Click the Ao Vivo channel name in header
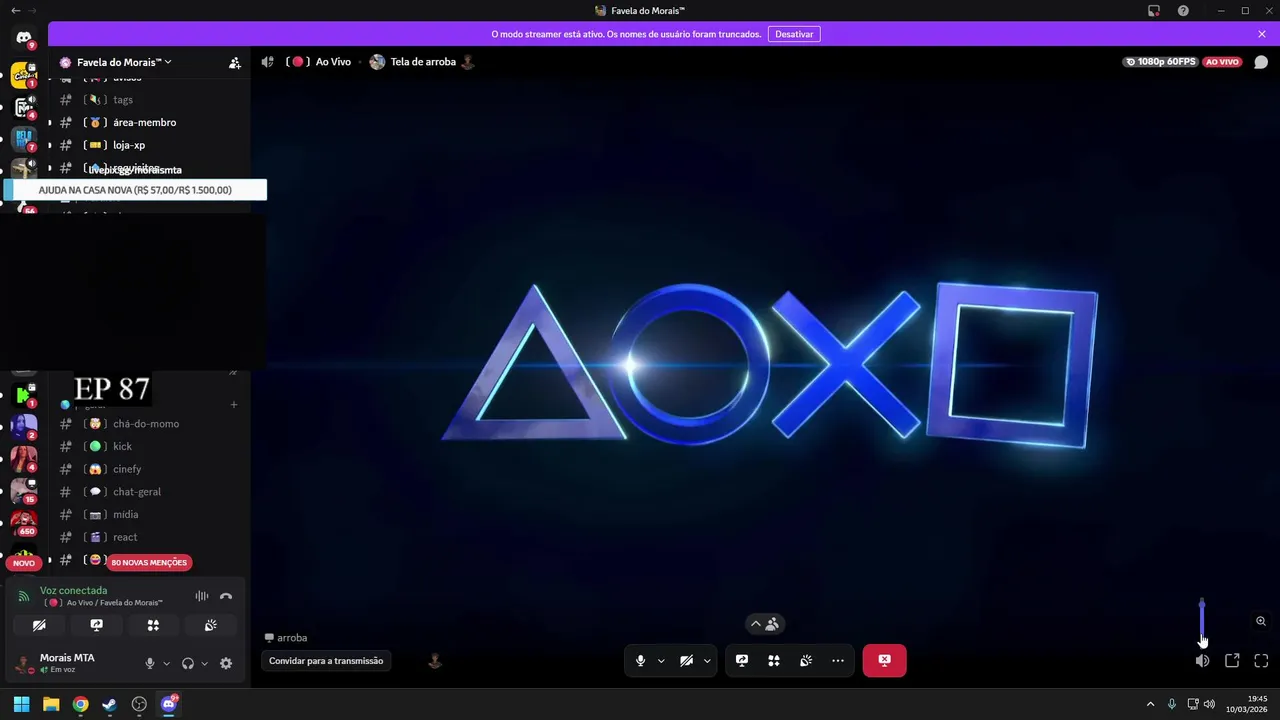This screenshot has height=720, width=1280. pos(333,62)
